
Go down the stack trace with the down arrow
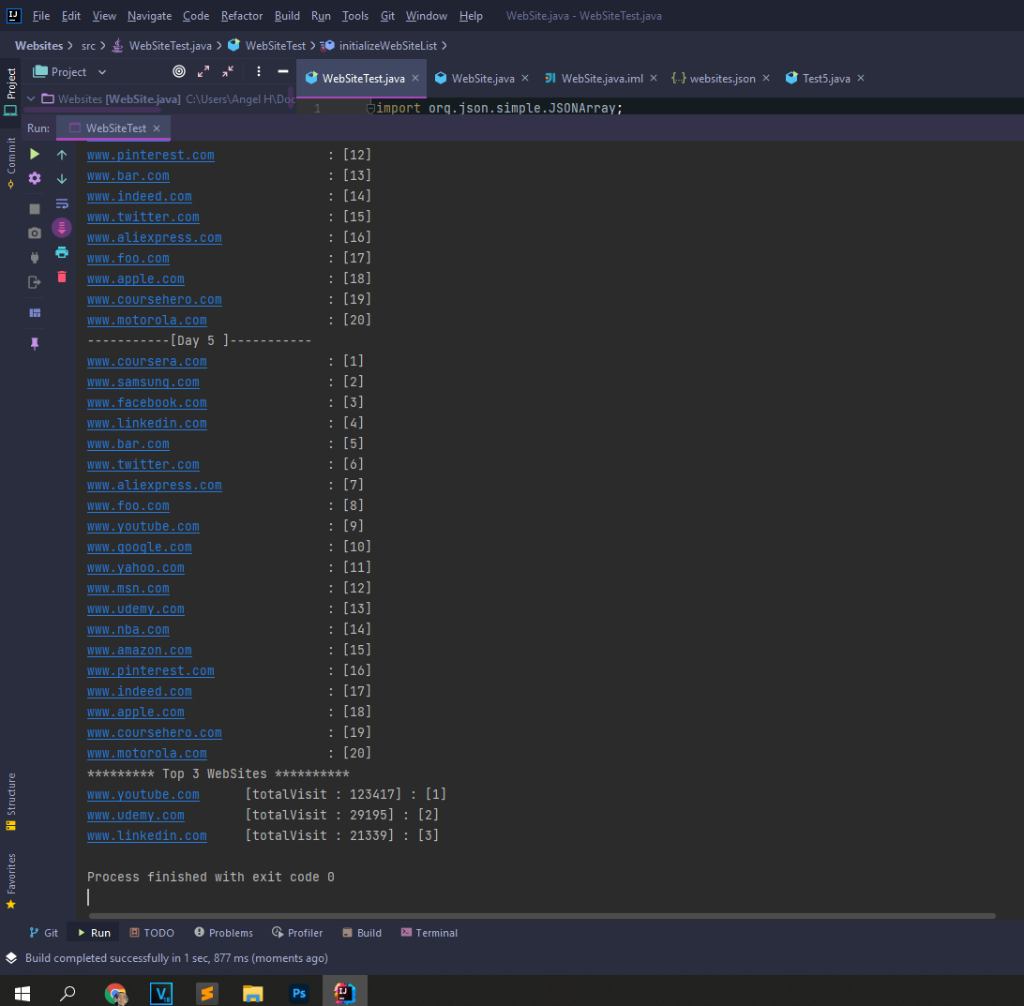tap(62, 178)
